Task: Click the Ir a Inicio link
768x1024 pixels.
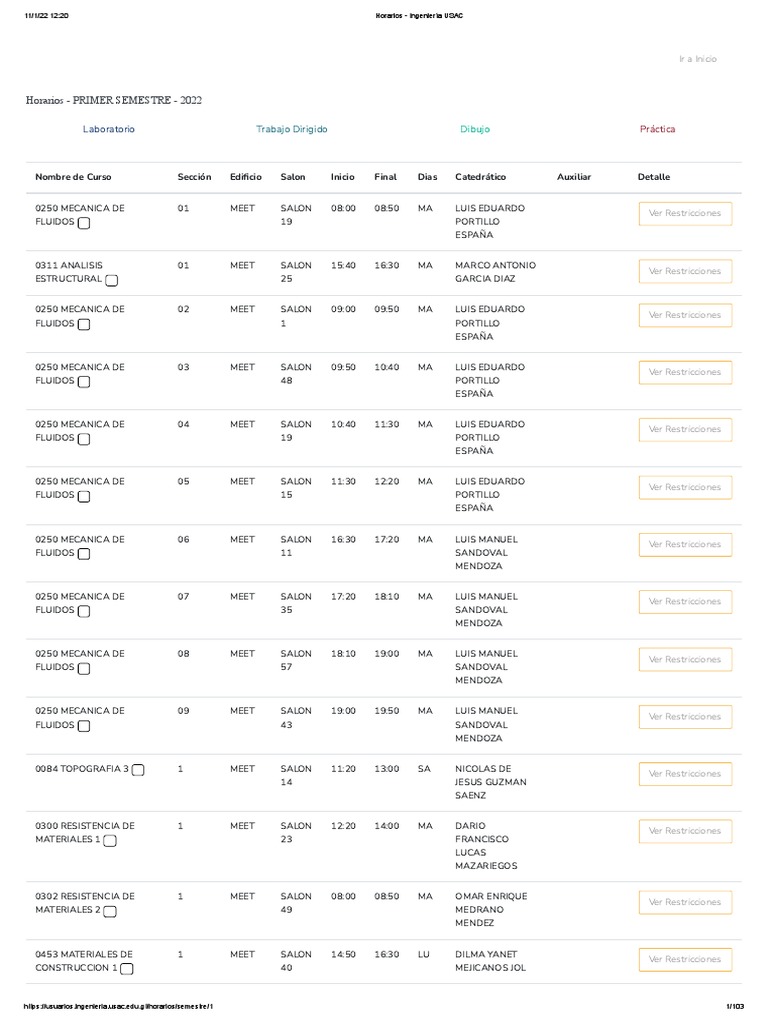Action: 698,59
